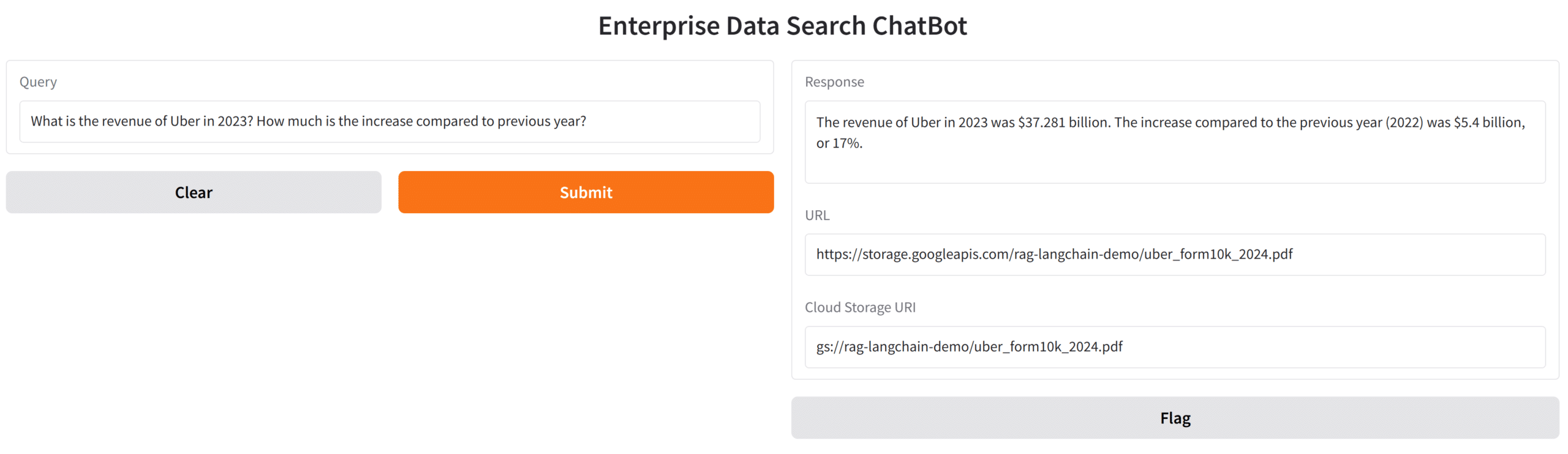This screenshot has width=1568, height=454.
Task: Click the Submit button
Action: tap(586, 192)
